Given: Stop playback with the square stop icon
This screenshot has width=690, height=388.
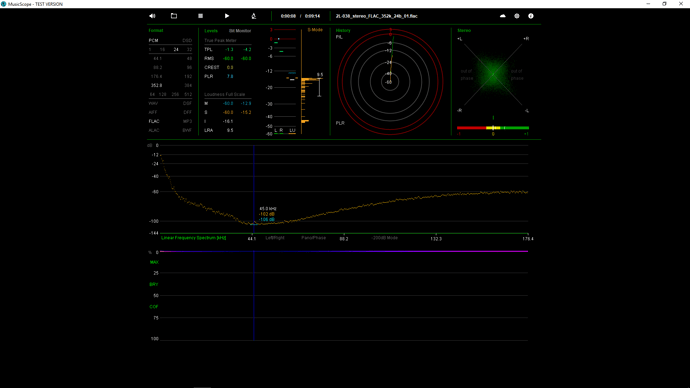Looking at the screenshot, I should tap(200, 16).
